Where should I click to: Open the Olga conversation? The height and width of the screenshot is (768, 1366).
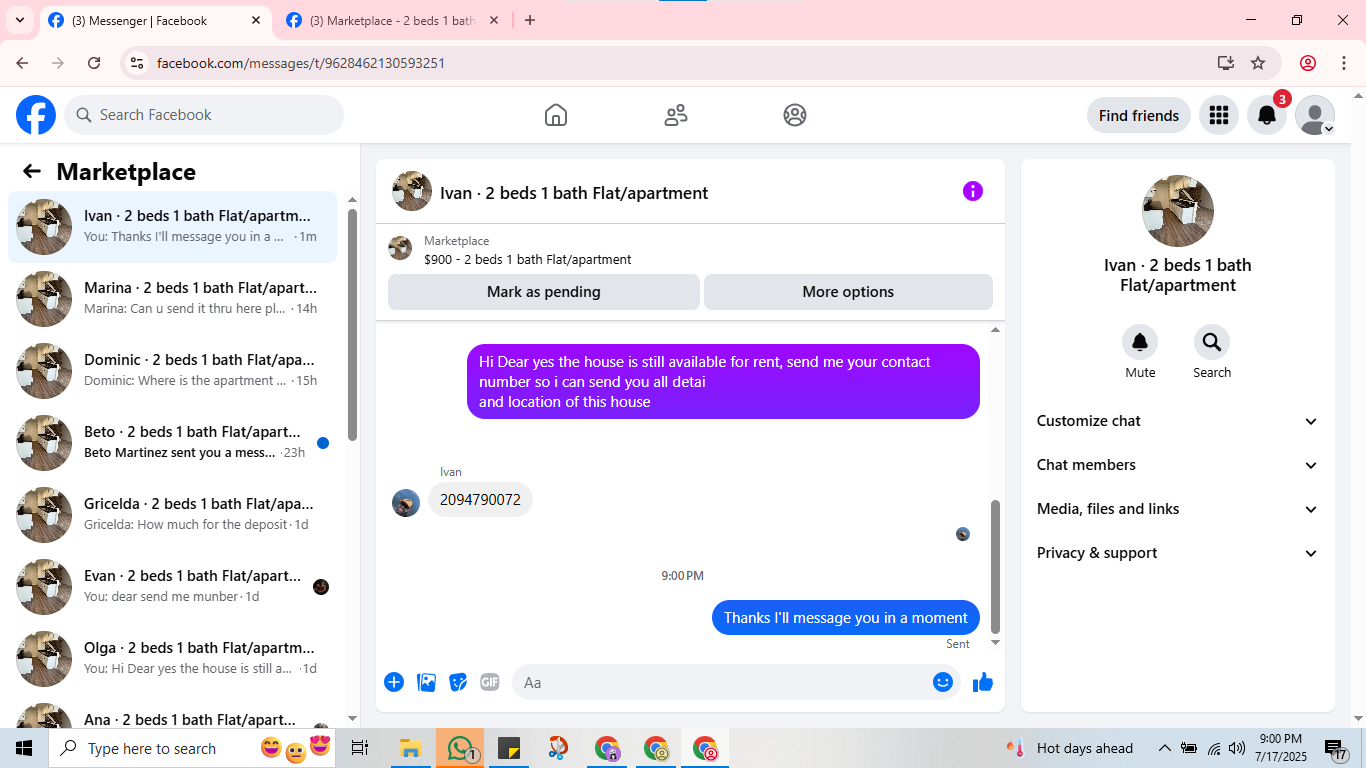click(173, 659)
